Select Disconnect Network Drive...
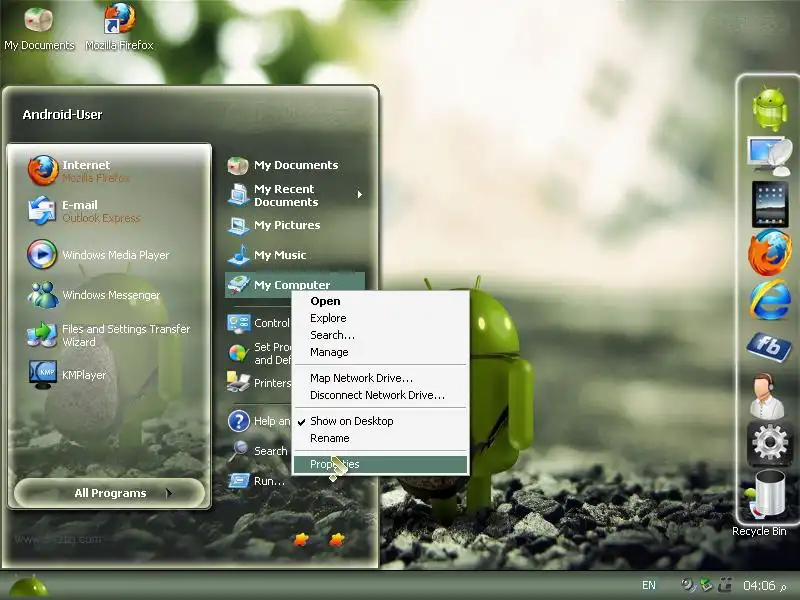Screen dimensions: 800x600 pyautogui.click(x=381, y=395)
